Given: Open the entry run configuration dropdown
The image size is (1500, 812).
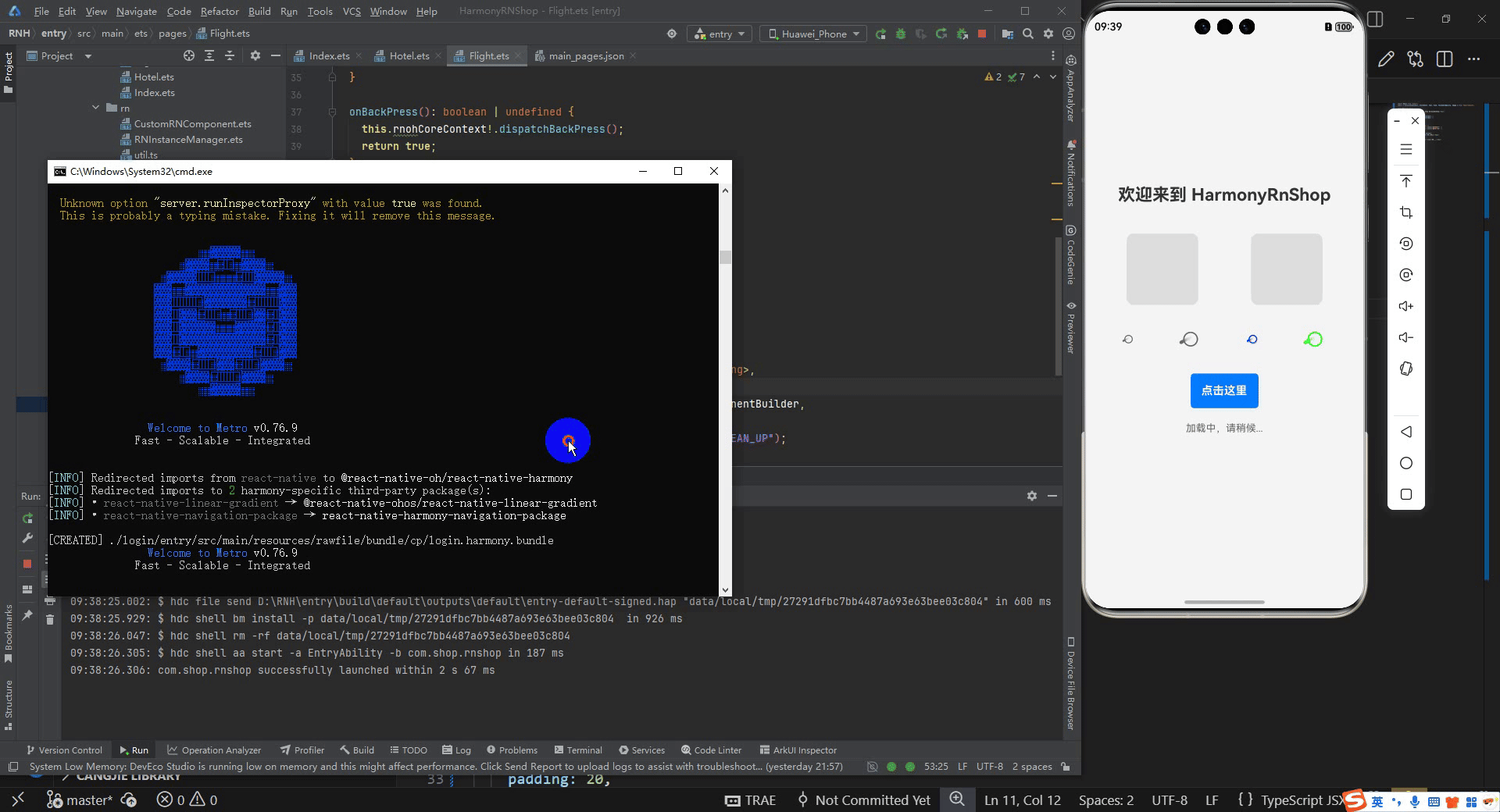Looking at the screenshot, I should point(720,34).
